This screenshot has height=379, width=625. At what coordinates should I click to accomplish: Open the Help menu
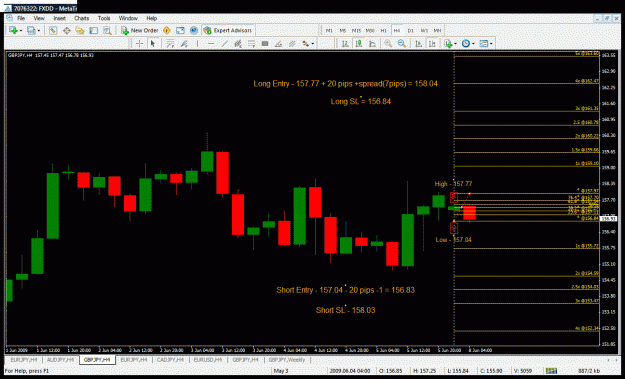pos(151,18)
